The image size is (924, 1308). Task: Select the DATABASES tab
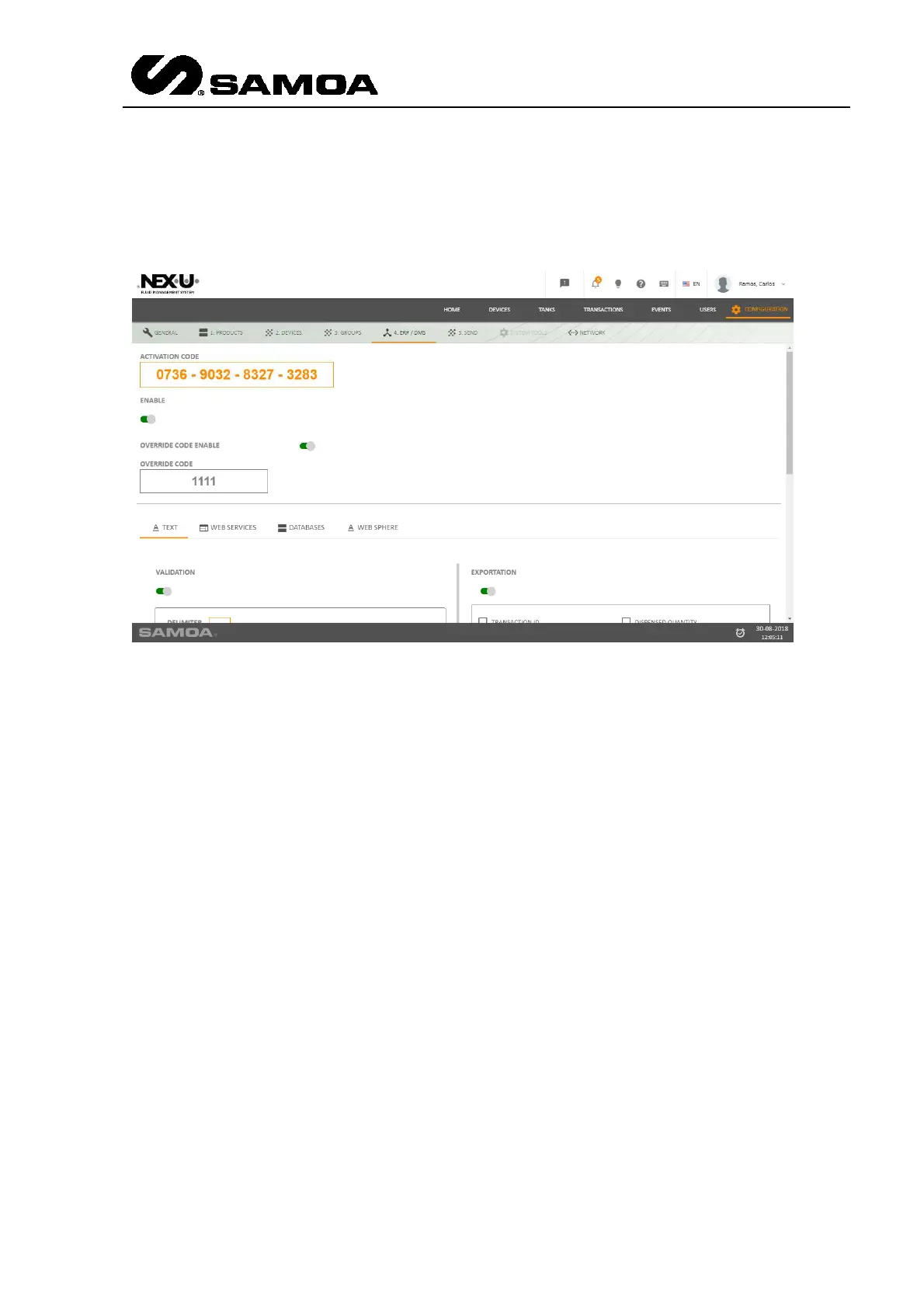tap(301, 527)
